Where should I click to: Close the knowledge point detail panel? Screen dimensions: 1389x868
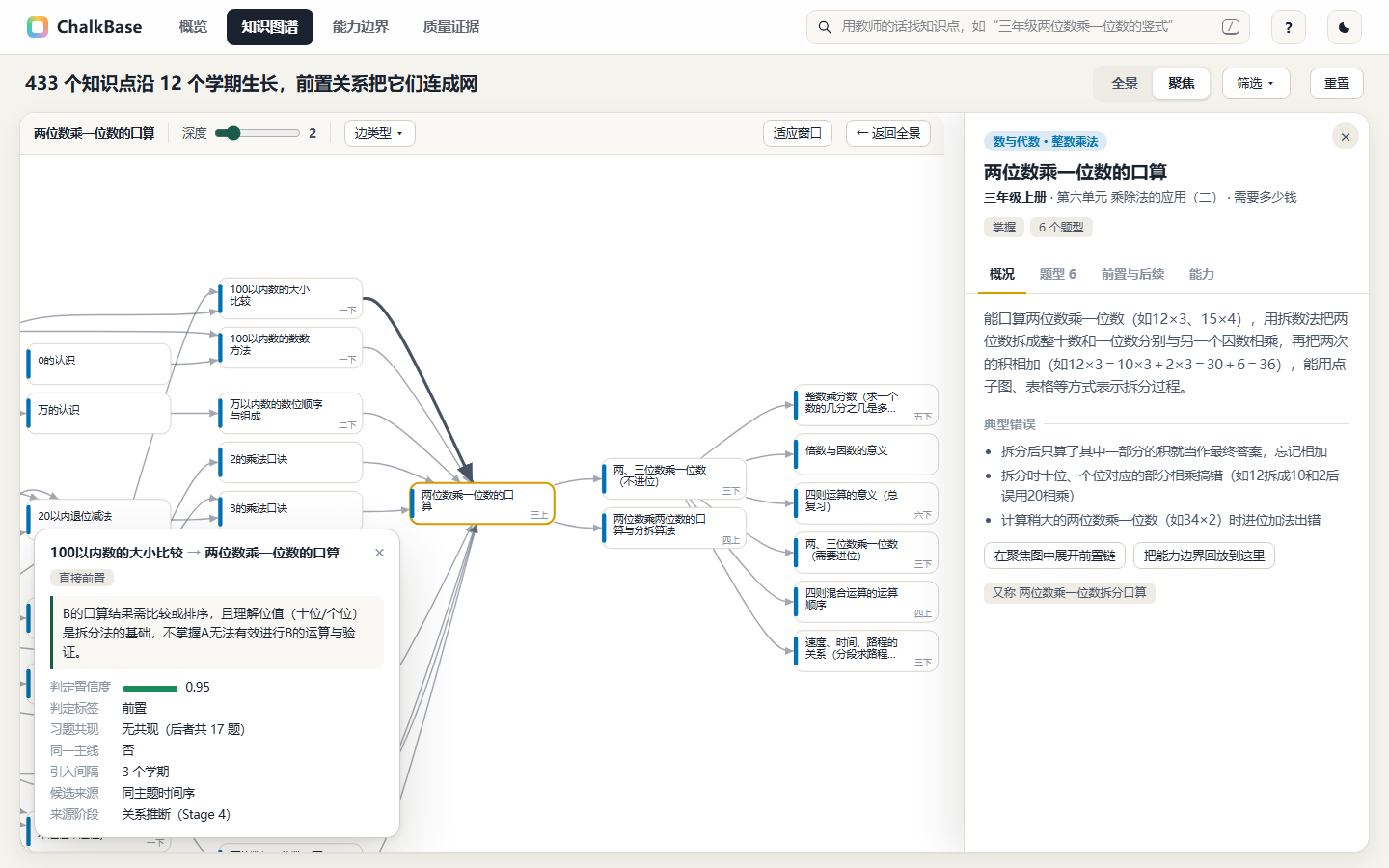(1345, 137)
